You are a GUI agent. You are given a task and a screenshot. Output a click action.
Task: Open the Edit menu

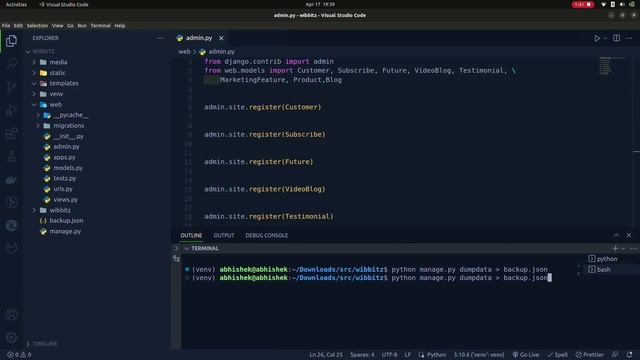pyautogui.click(x=18, y=25)
